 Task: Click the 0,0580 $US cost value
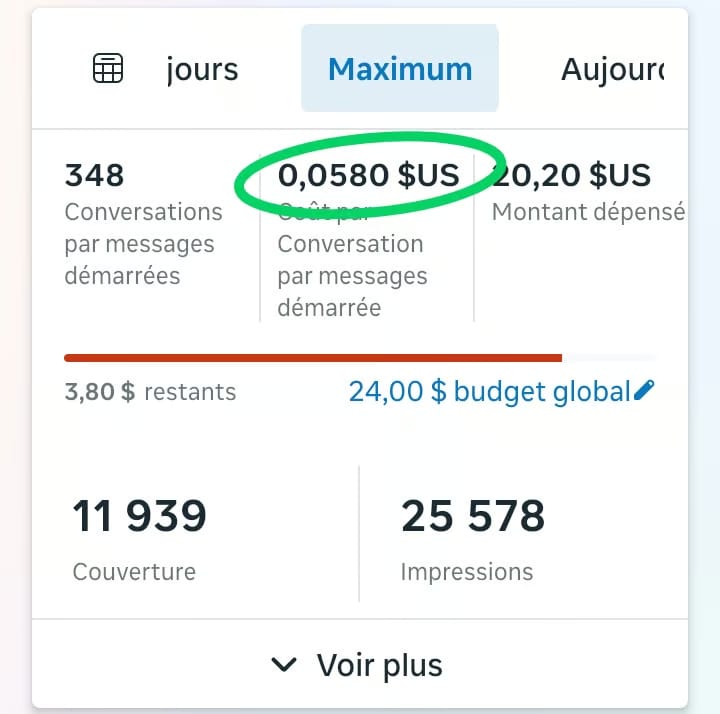(x=368, y=175)
